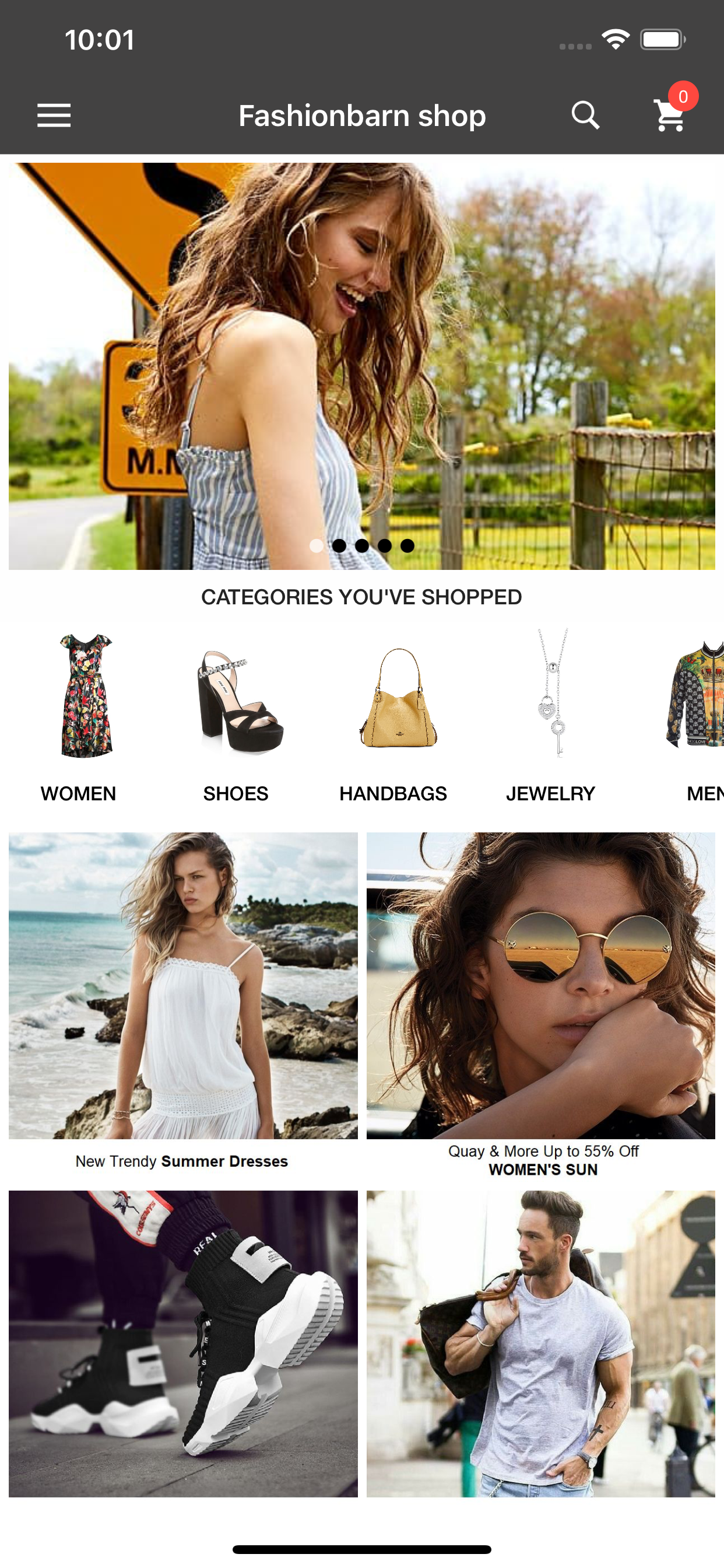
Task: Open the man in gray t-shirt promo
Action: pyautogui.click(x=541, y=1344)
